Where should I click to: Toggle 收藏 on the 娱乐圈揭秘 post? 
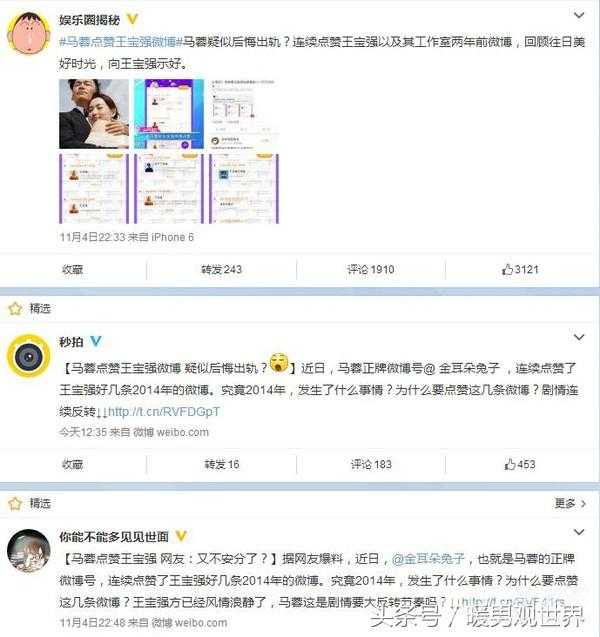click(x=73, y=269)
